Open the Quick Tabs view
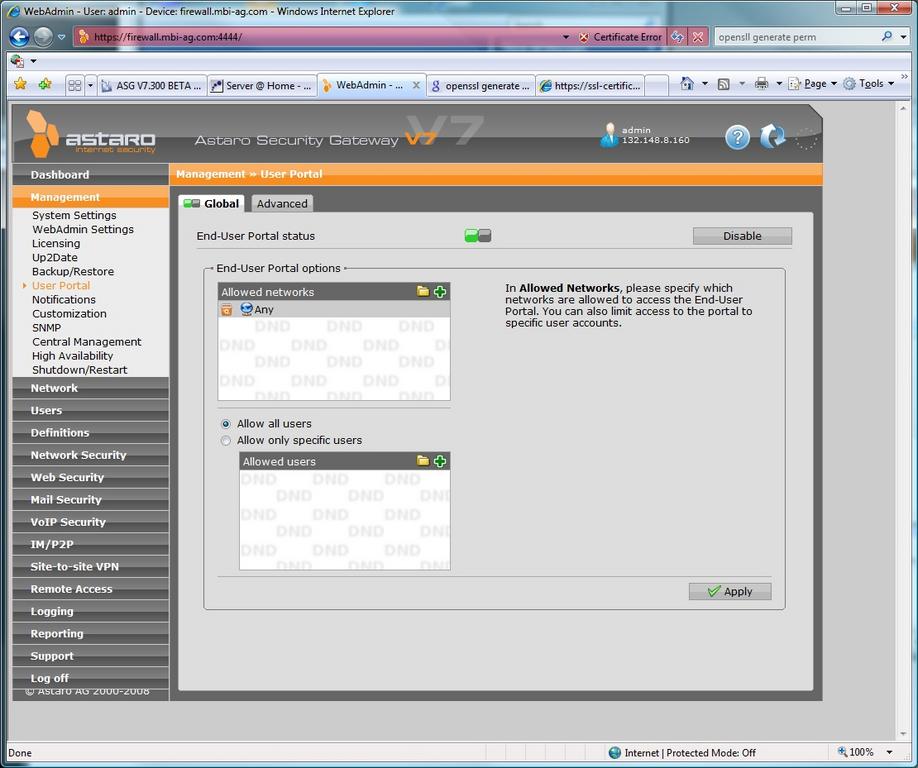 click(74, 85)
